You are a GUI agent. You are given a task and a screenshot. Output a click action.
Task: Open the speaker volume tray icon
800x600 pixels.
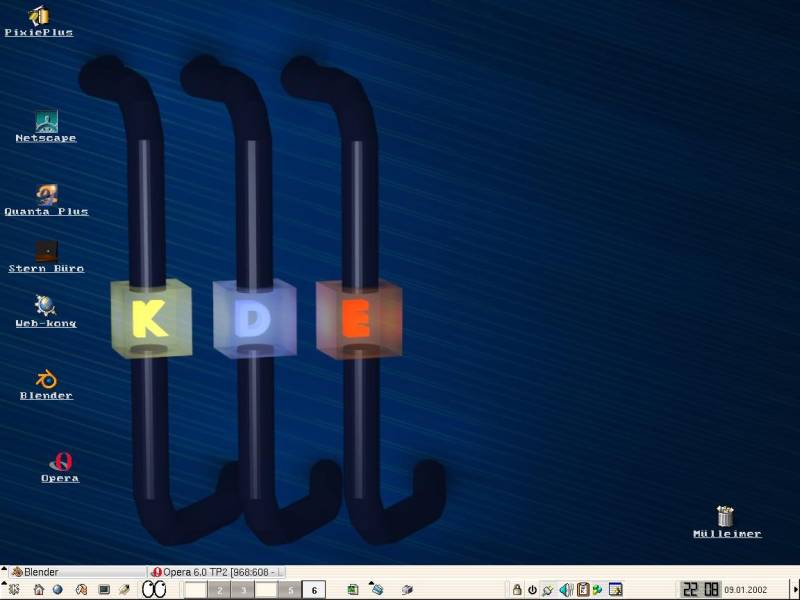pyautogui.click(x=566, y=590)
